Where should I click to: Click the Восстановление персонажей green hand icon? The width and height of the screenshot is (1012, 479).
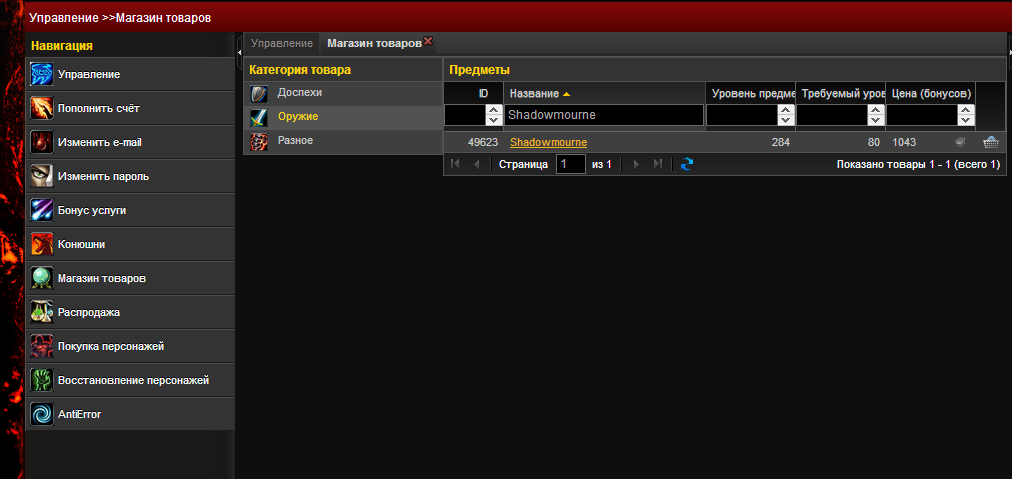41,380
